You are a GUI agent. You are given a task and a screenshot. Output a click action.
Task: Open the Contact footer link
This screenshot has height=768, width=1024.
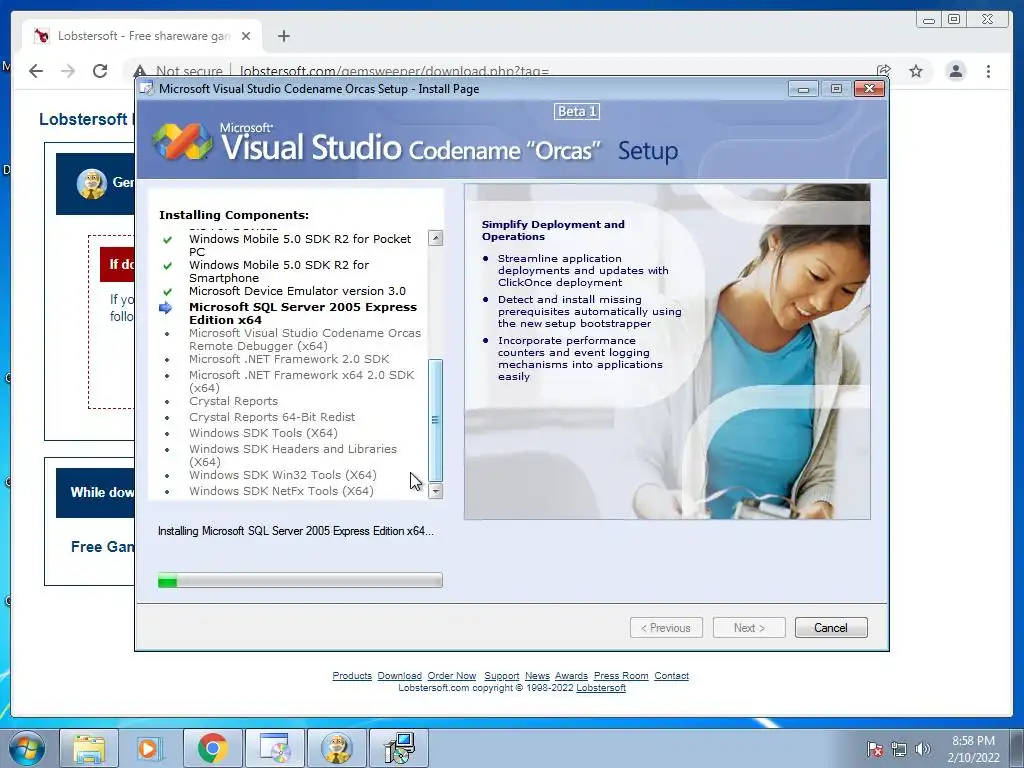point(671,676)
